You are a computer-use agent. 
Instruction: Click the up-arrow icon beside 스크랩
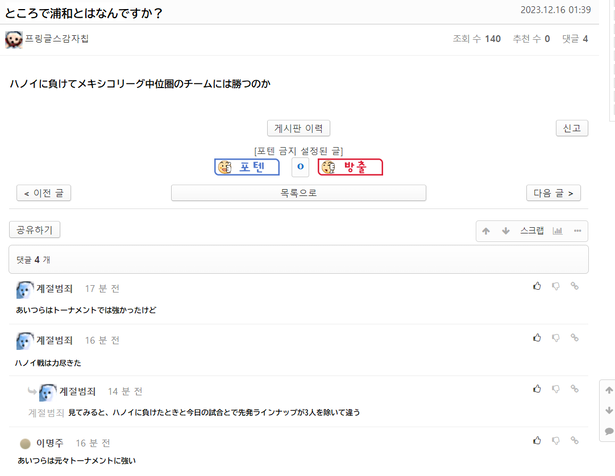(486, 231)
